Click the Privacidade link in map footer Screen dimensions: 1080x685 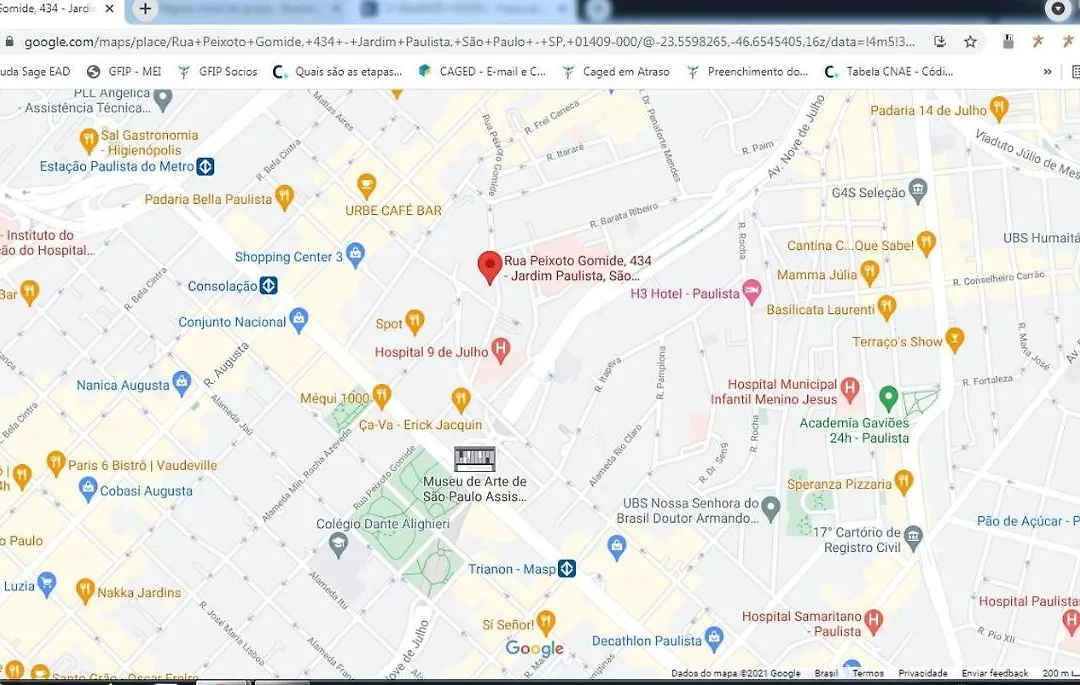coord(923,673)
